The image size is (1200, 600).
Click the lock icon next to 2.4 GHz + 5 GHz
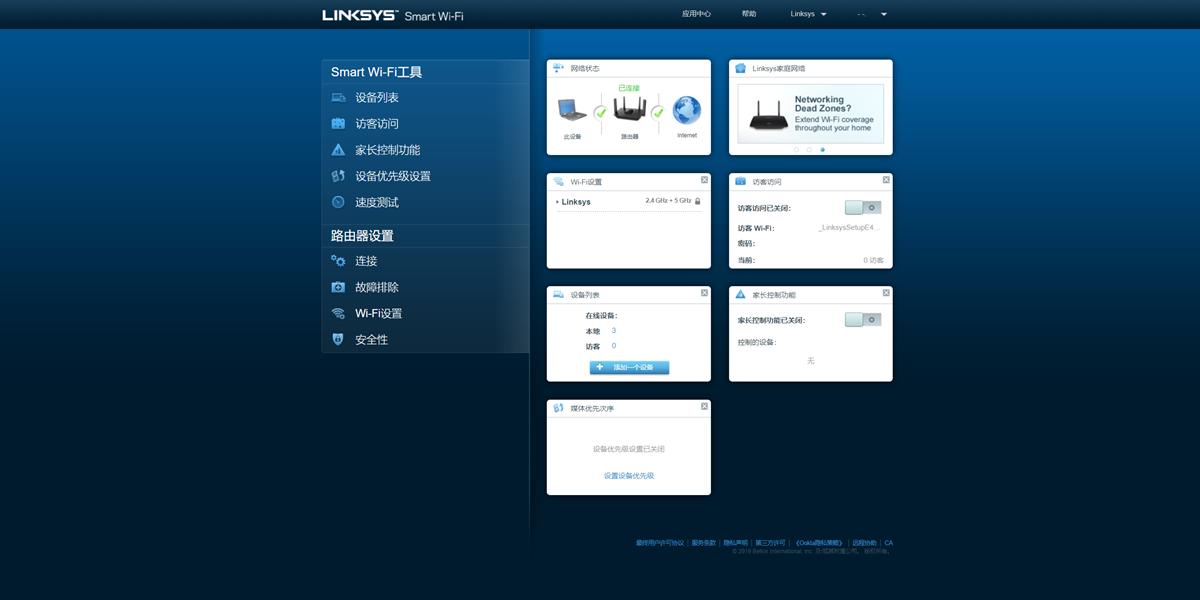pos(698,200)
